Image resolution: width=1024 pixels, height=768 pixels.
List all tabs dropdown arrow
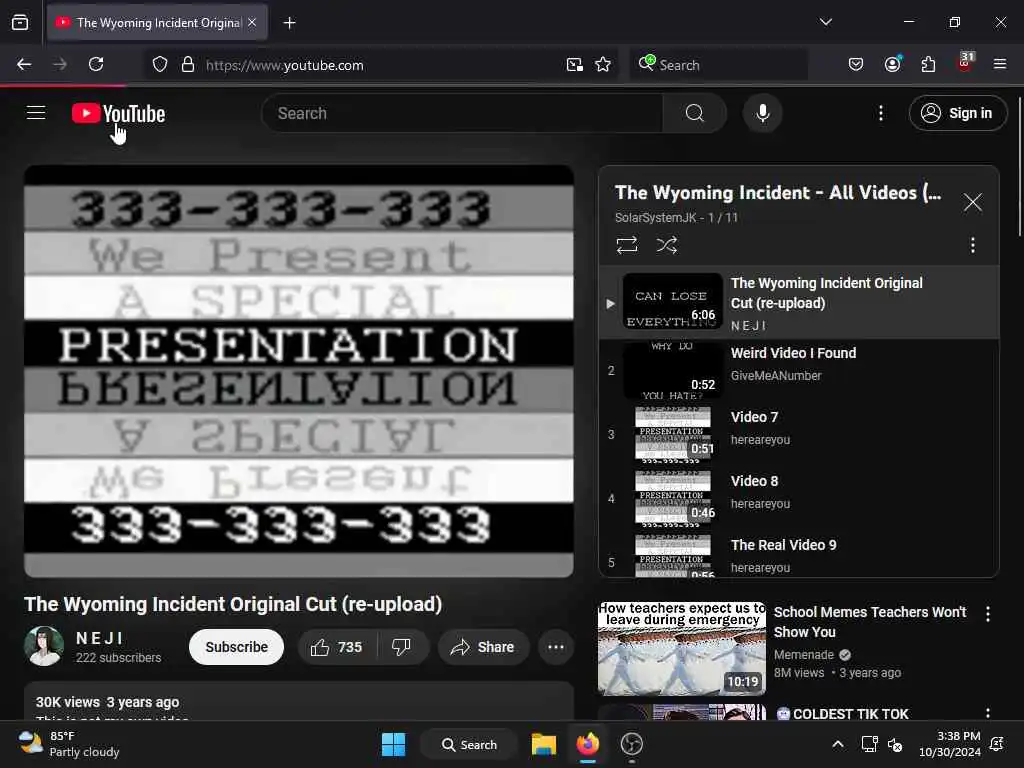(x=825, y=22)
